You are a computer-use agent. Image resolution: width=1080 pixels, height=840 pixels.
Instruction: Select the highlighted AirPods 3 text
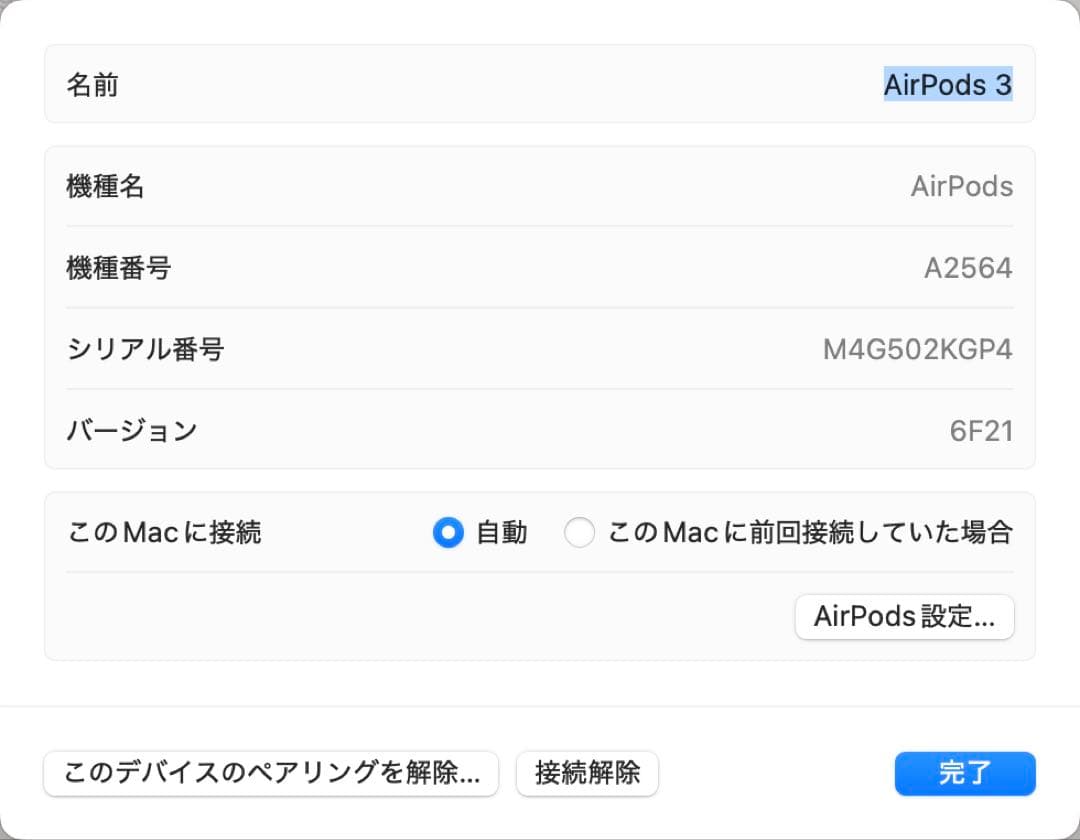coord(948,85)
